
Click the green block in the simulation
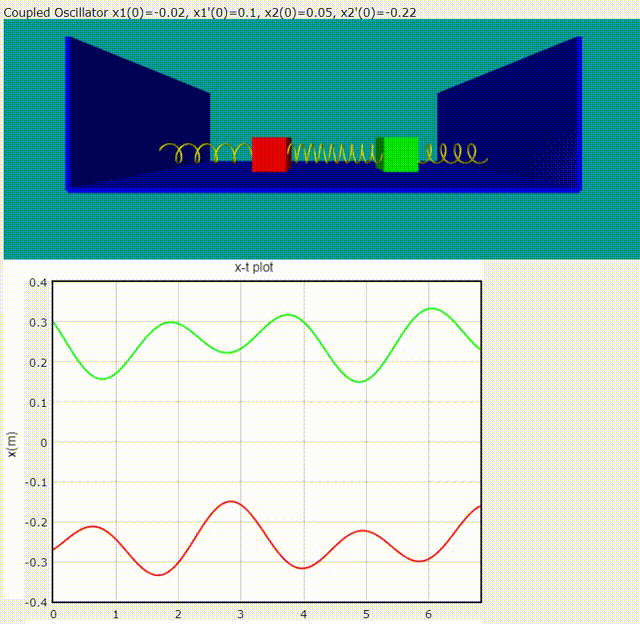click(x=397, y=155)
